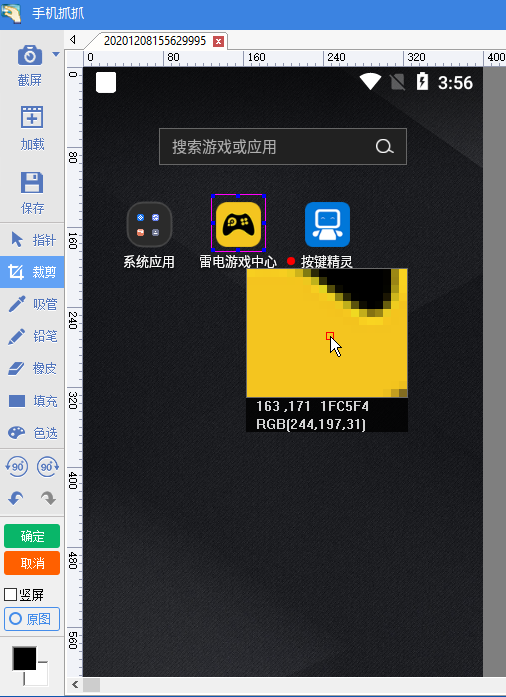Click the 截屏 screenshot camera tool

coord(30,65)
